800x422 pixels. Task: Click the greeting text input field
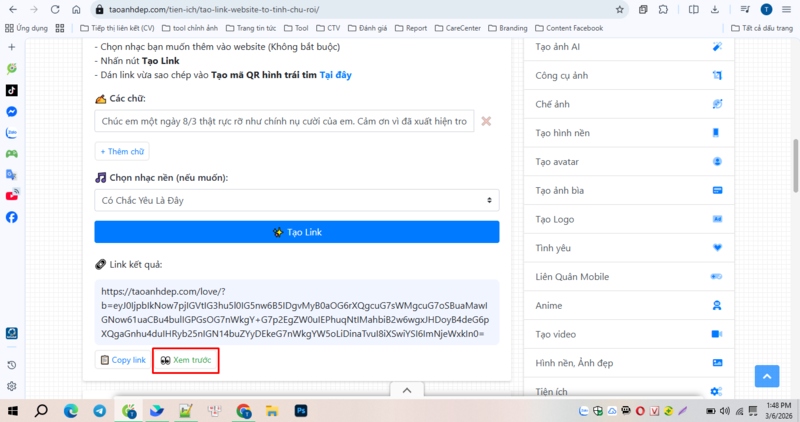coord(283,121)
